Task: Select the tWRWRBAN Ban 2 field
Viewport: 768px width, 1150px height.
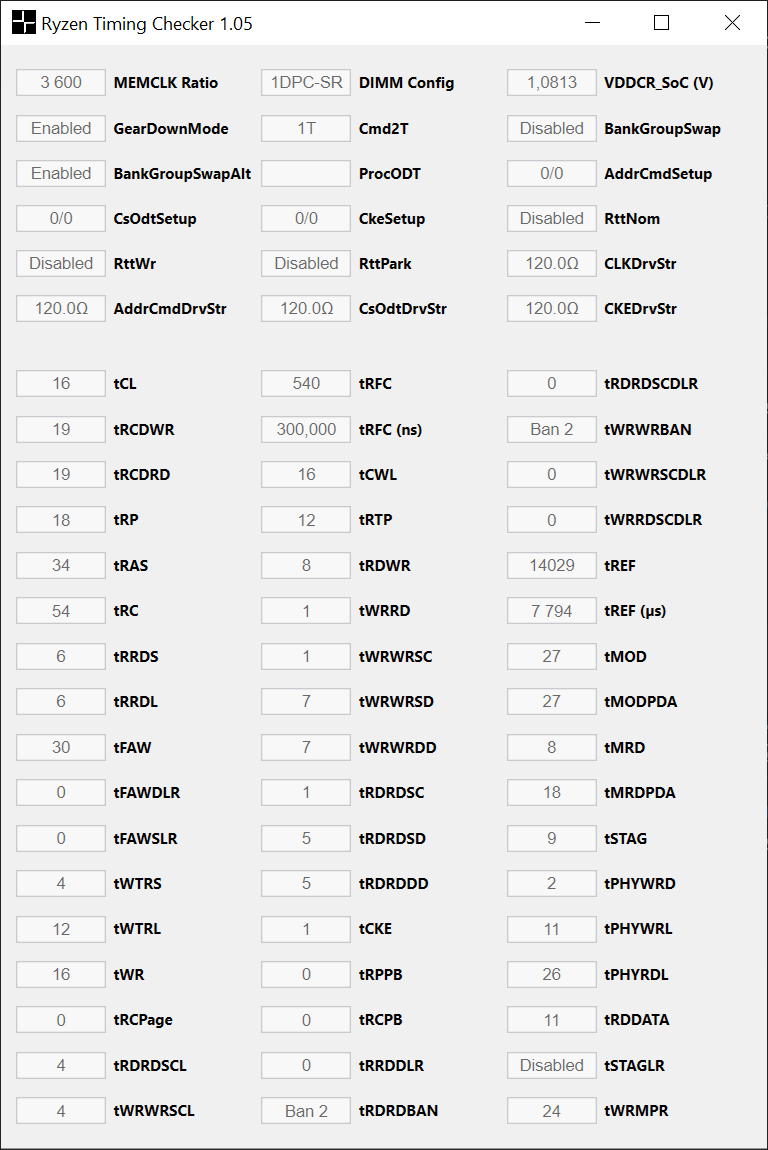Action: pyautogui.click(x=552, y=429)
